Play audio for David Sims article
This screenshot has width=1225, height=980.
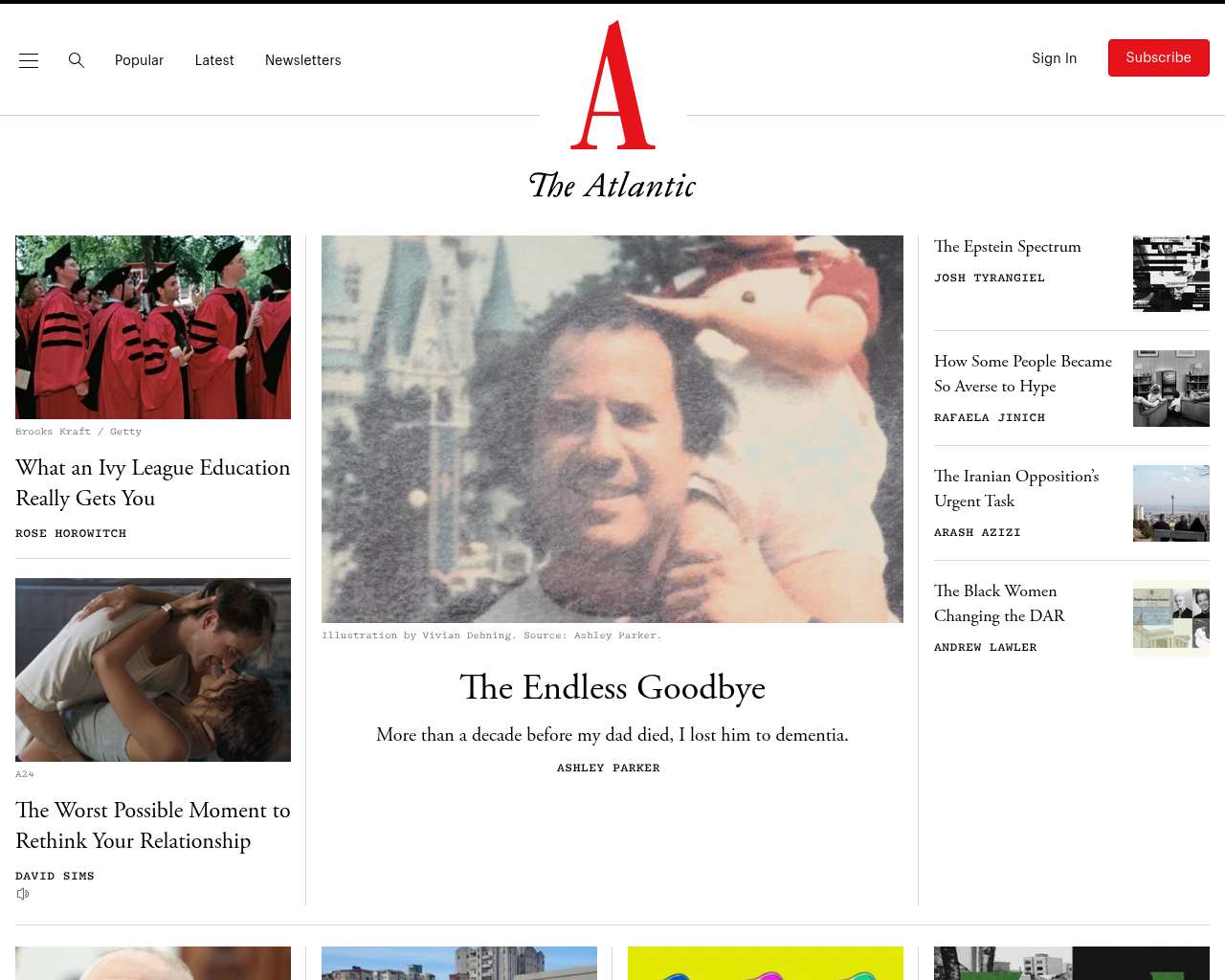pyautogui.click(x=23, y=894)
